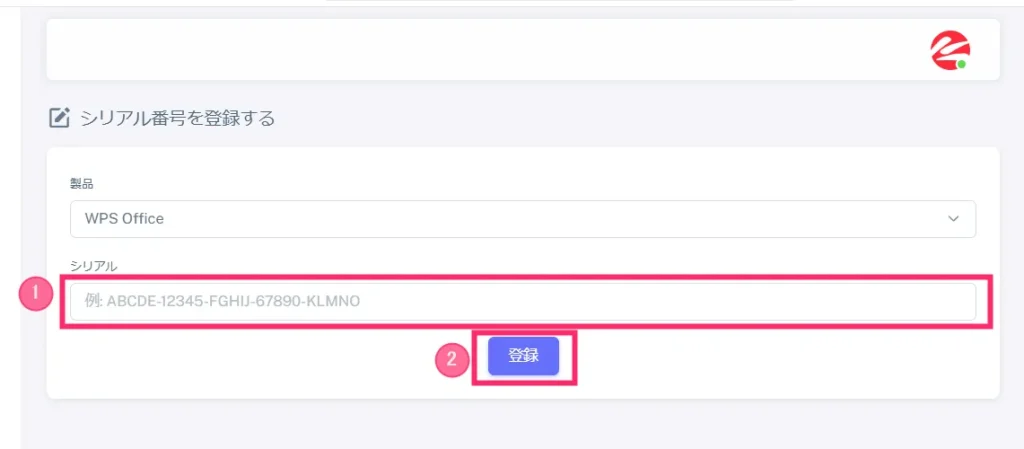Select the WPS Office text in combo box
Viewport: 1024px width, 449px height.
(x=124, y=219)
